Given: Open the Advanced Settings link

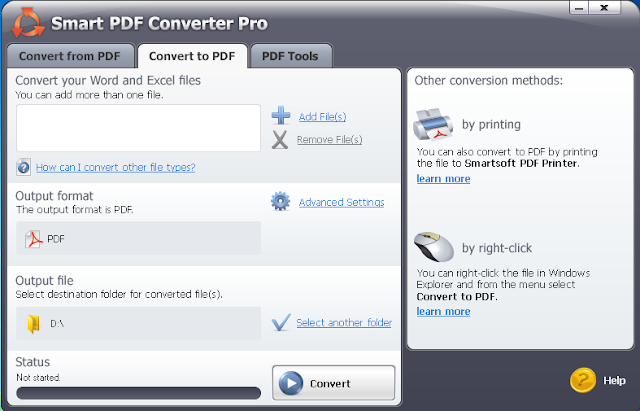Looking at the screenshot, I should click(342, 202).
